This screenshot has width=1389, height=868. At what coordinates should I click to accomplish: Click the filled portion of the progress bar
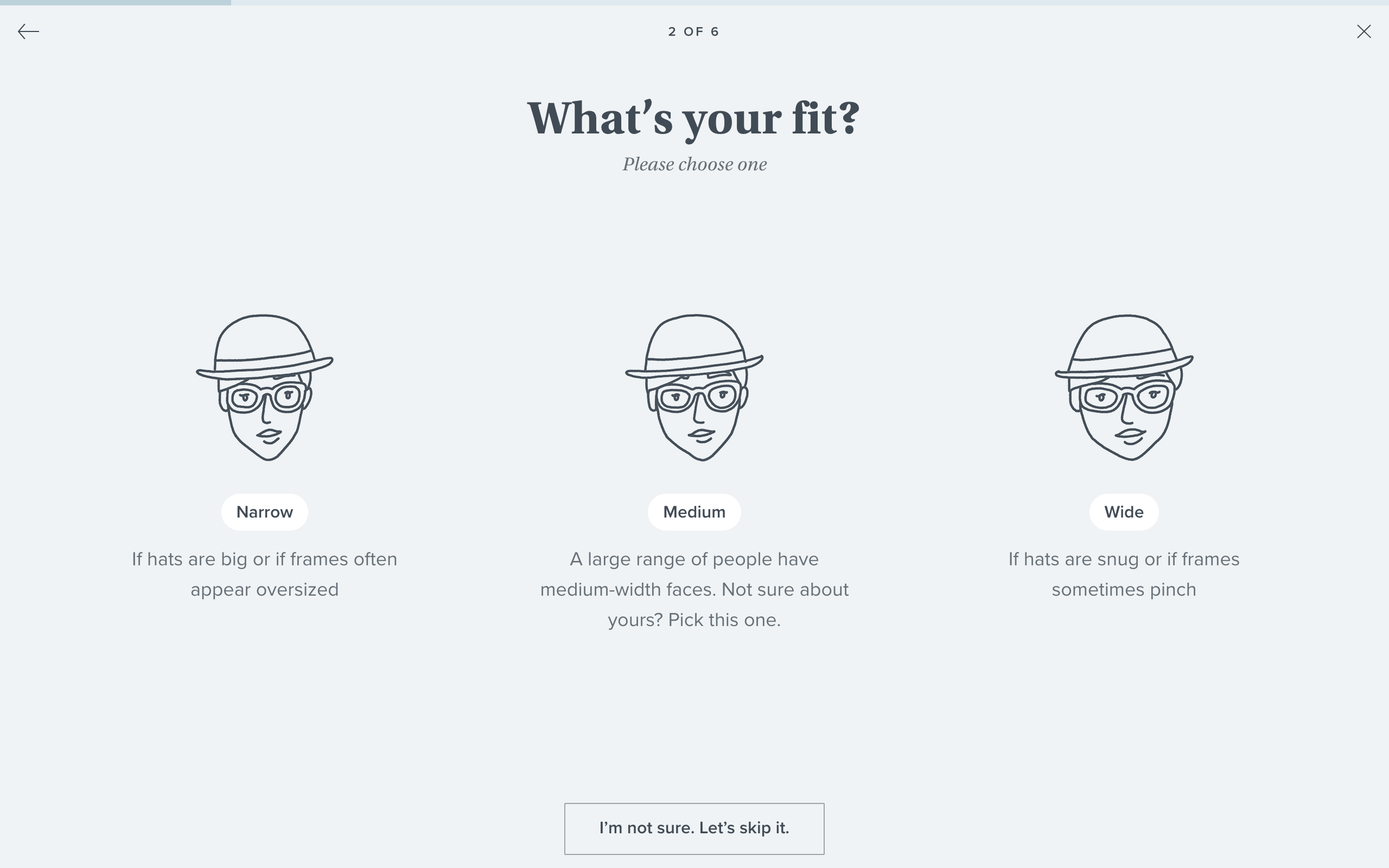[x=116, y=2]
